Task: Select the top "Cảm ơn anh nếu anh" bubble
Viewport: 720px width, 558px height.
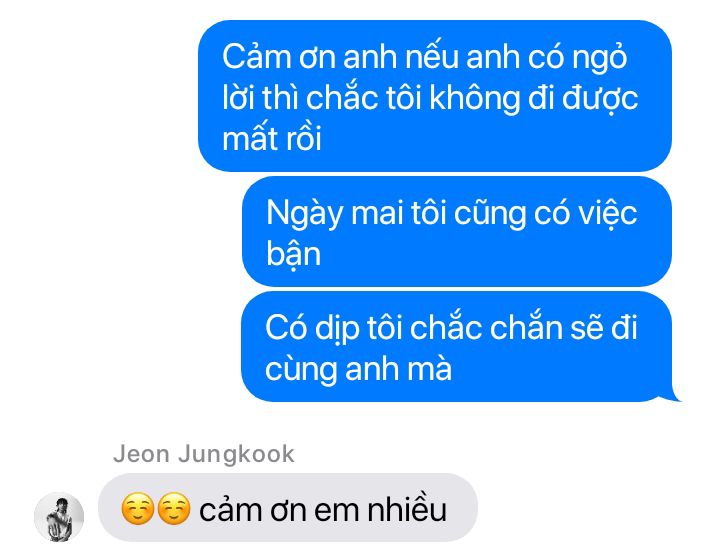Action: pyautogui.click(x=435, y=96)
